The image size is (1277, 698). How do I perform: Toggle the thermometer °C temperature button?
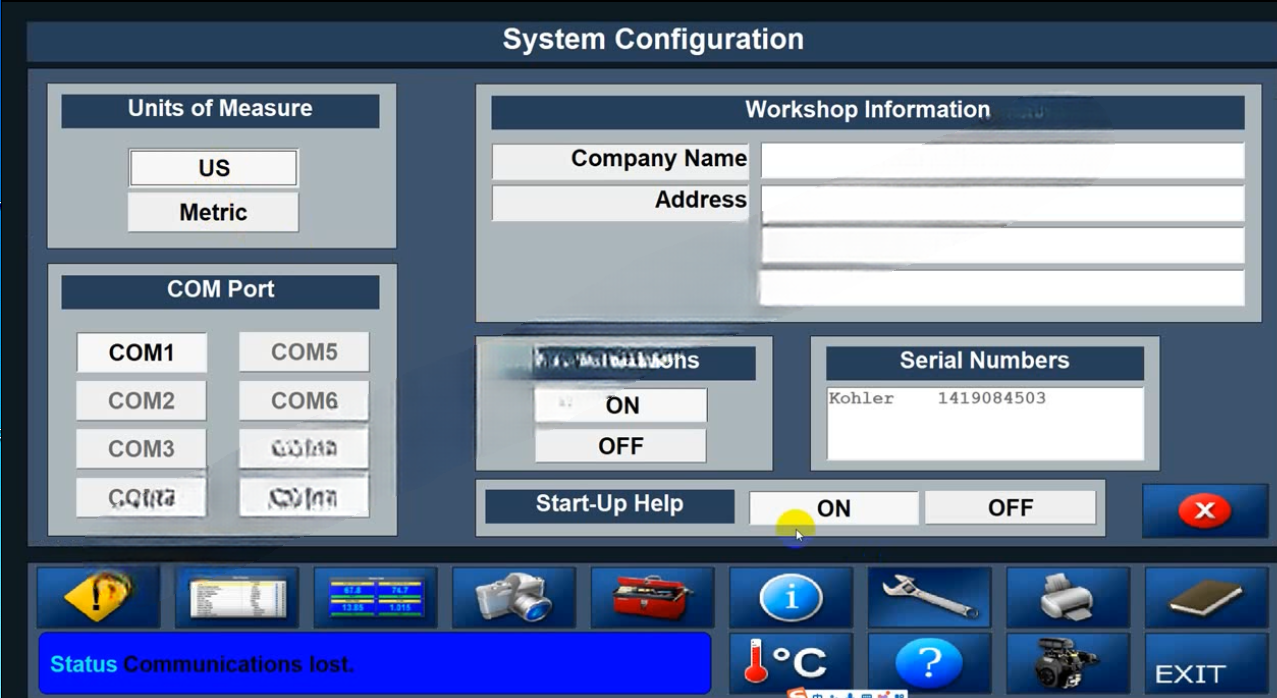click(x=790, y=662)
